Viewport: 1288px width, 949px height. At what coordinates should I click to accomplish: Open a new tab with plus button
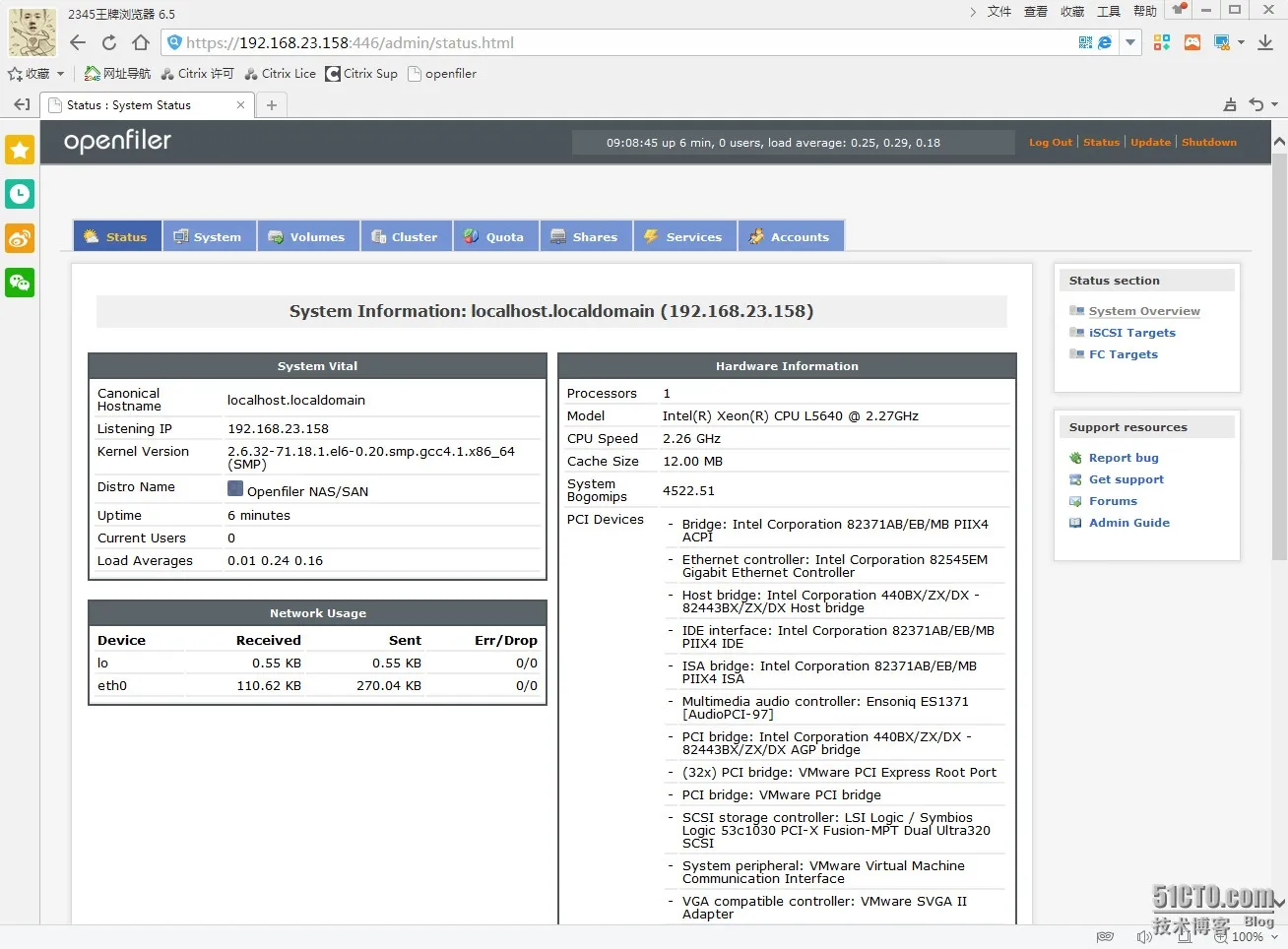tap(272, 104)
